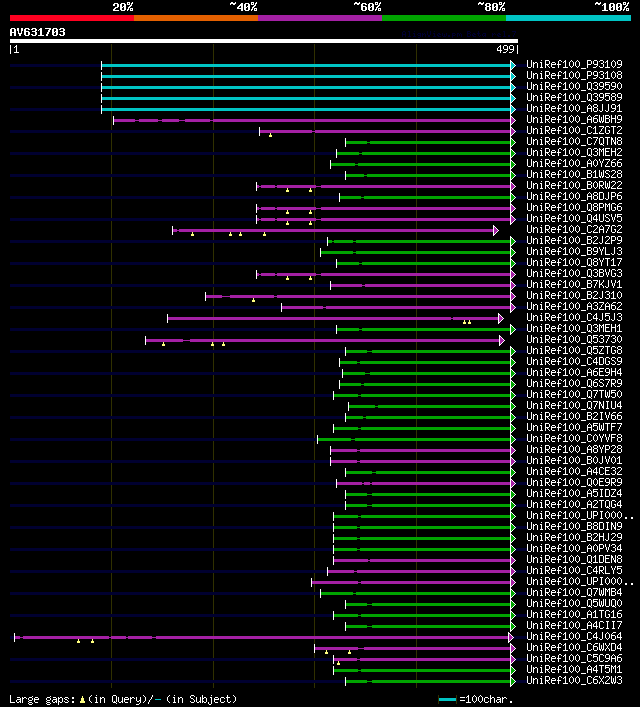The image size is (640, 707).
Task: Select the UniRef100_Q3MEH2 label
Action: click(574, 152)
